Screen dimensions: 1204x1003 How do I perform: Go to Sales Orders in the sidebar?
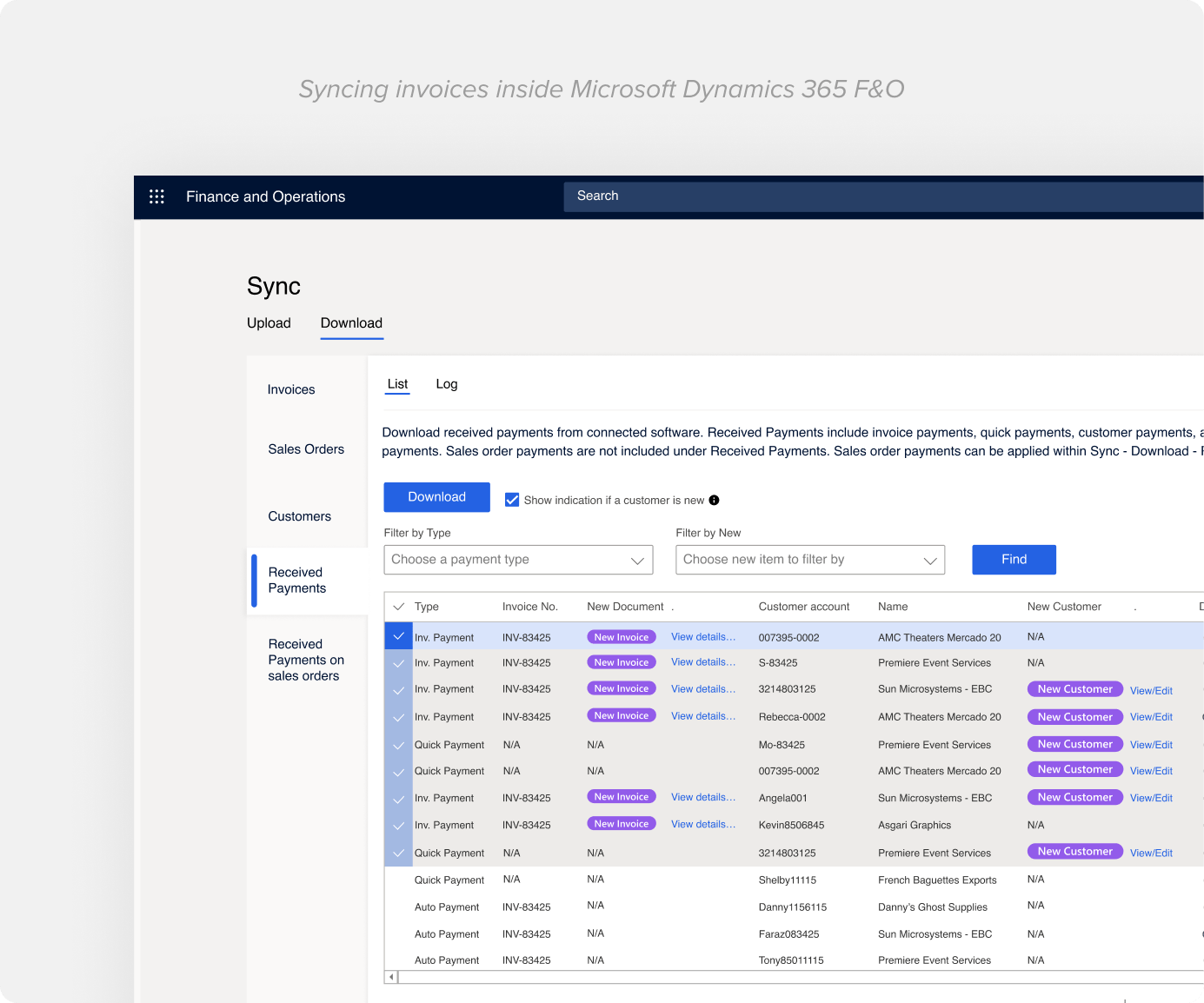coord(306,449)
